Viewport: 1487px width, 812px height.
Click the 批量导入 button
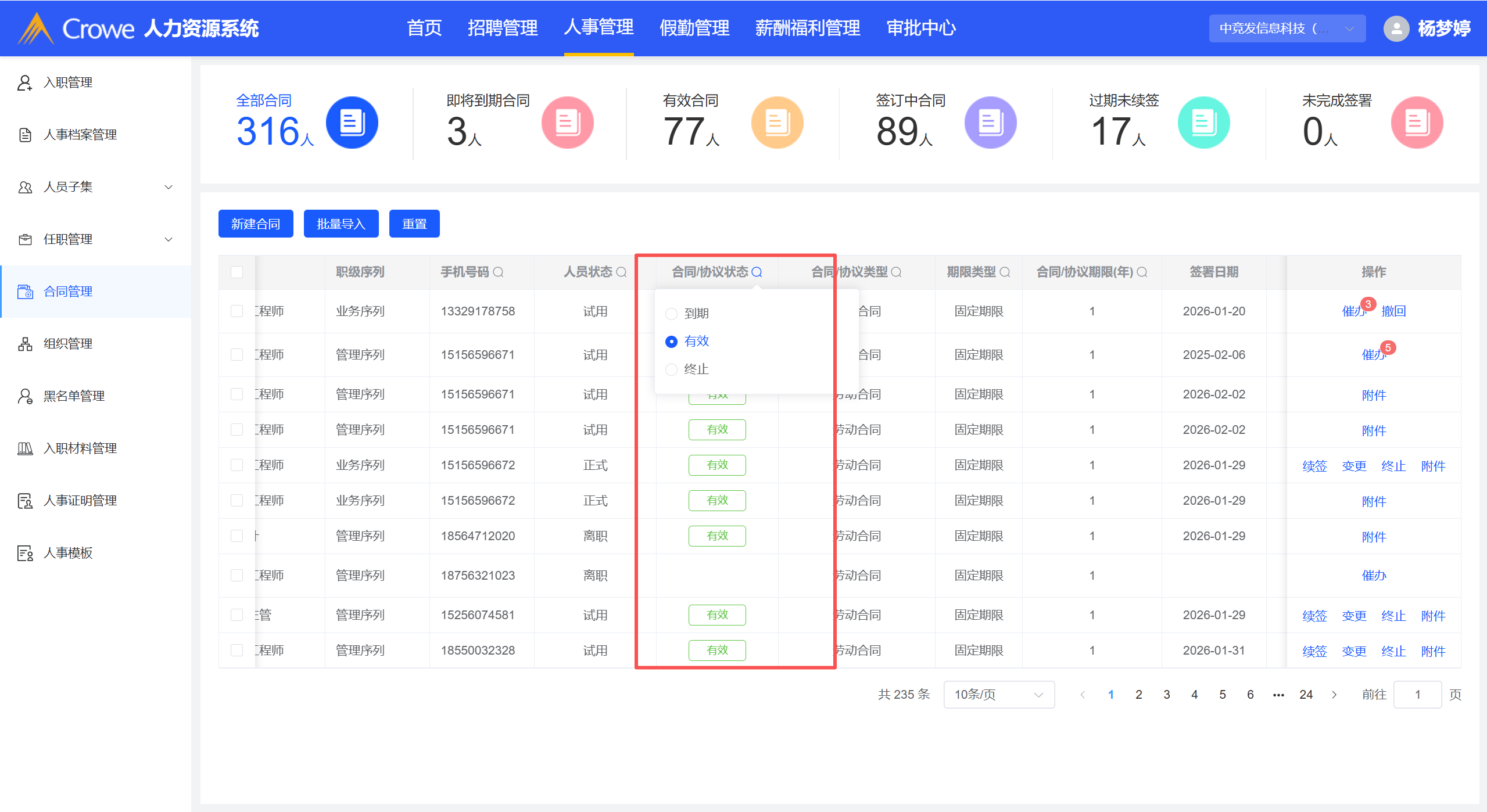point(341,224)
